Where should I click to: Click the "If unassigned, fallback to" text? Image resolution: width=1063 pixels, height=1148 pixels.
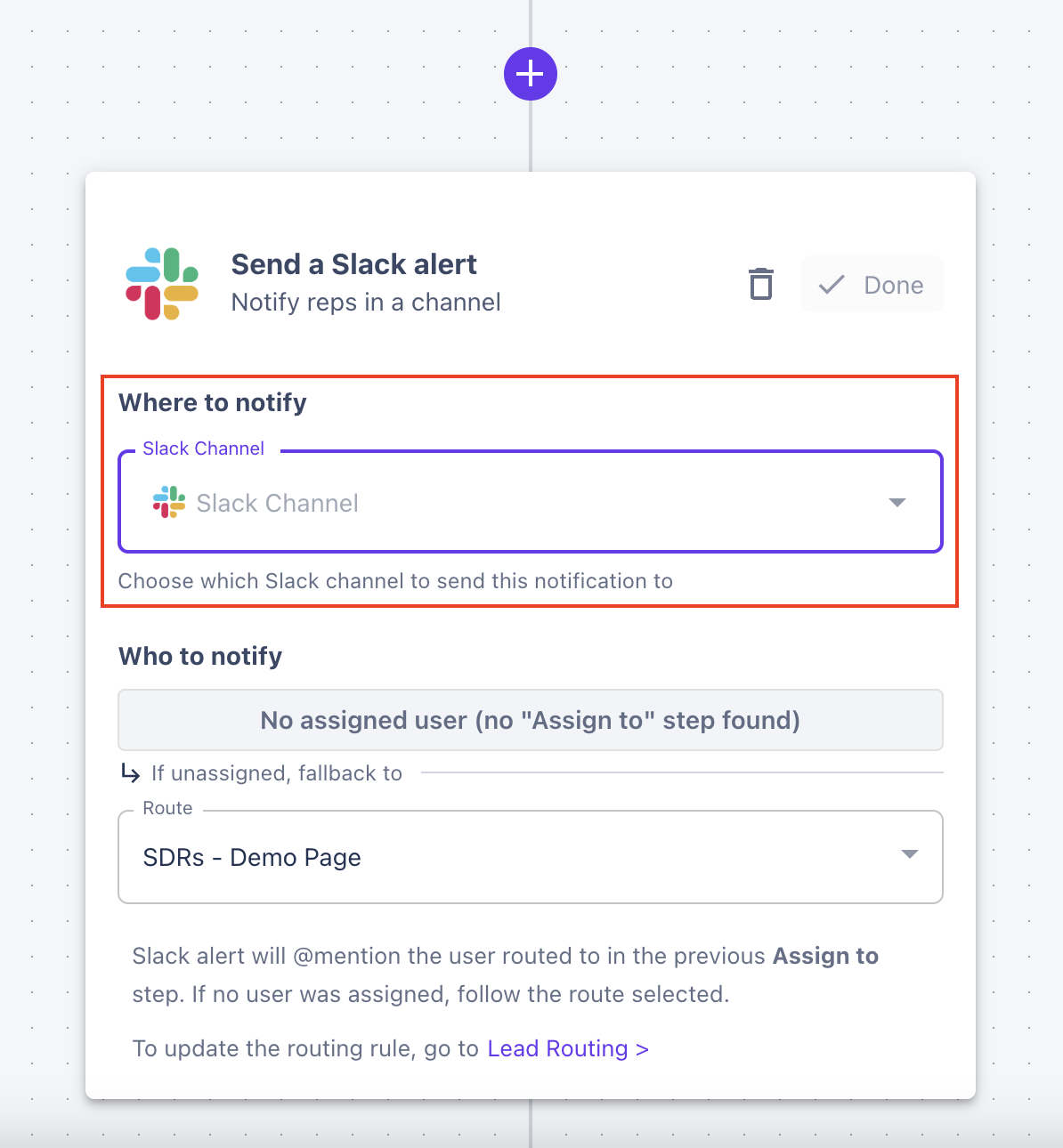(x=277, y=773)
